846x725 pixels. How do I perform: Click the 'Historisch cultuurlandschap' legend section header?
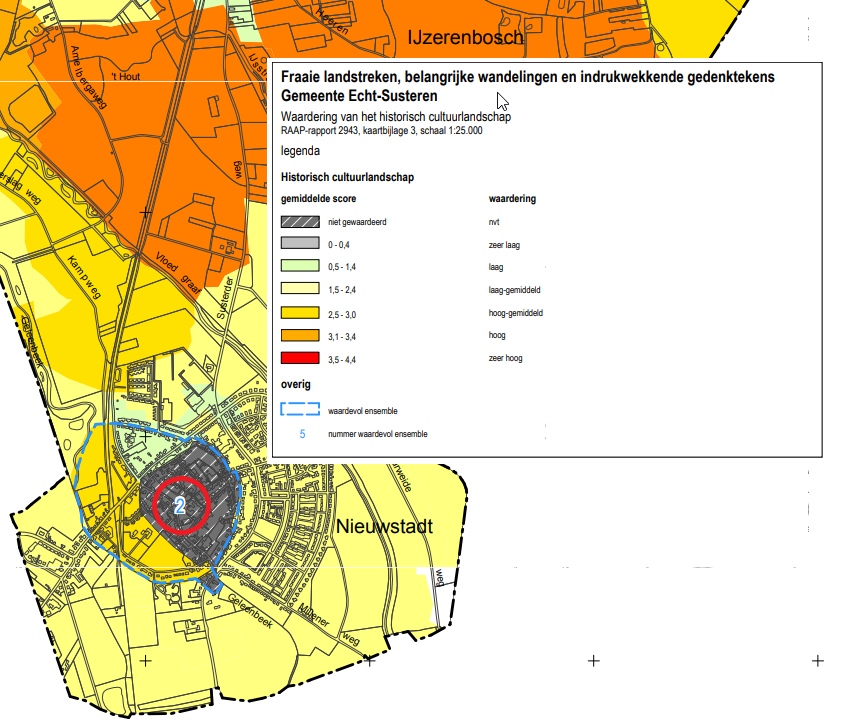click(x=348, y=177)
